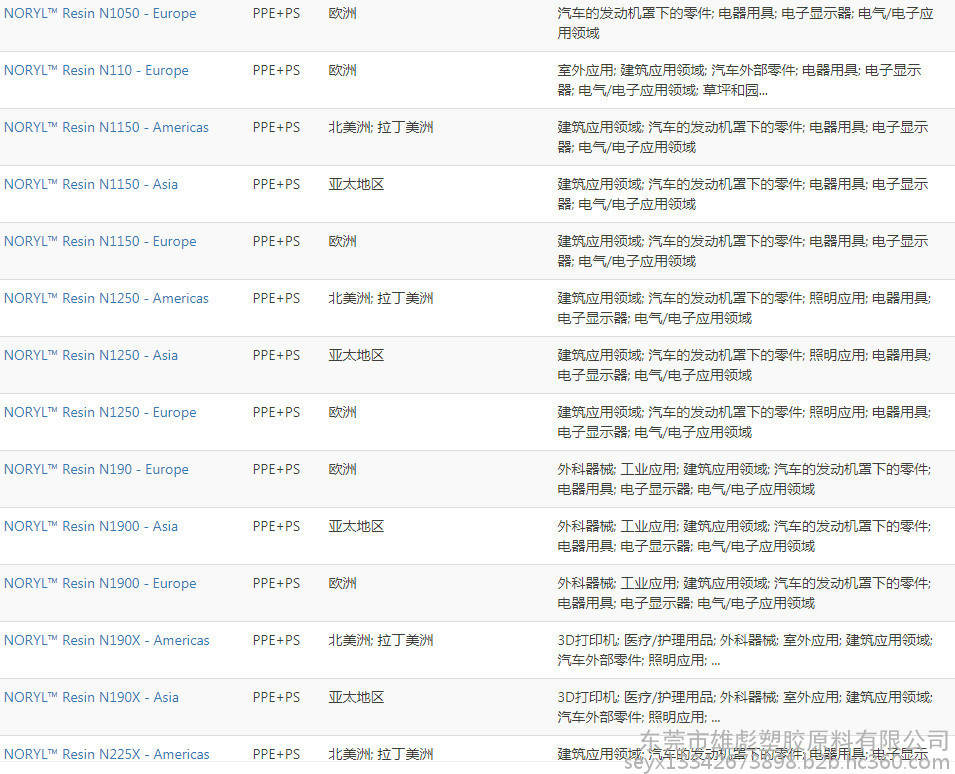Click applications text of N1250 Asia row

744,365
